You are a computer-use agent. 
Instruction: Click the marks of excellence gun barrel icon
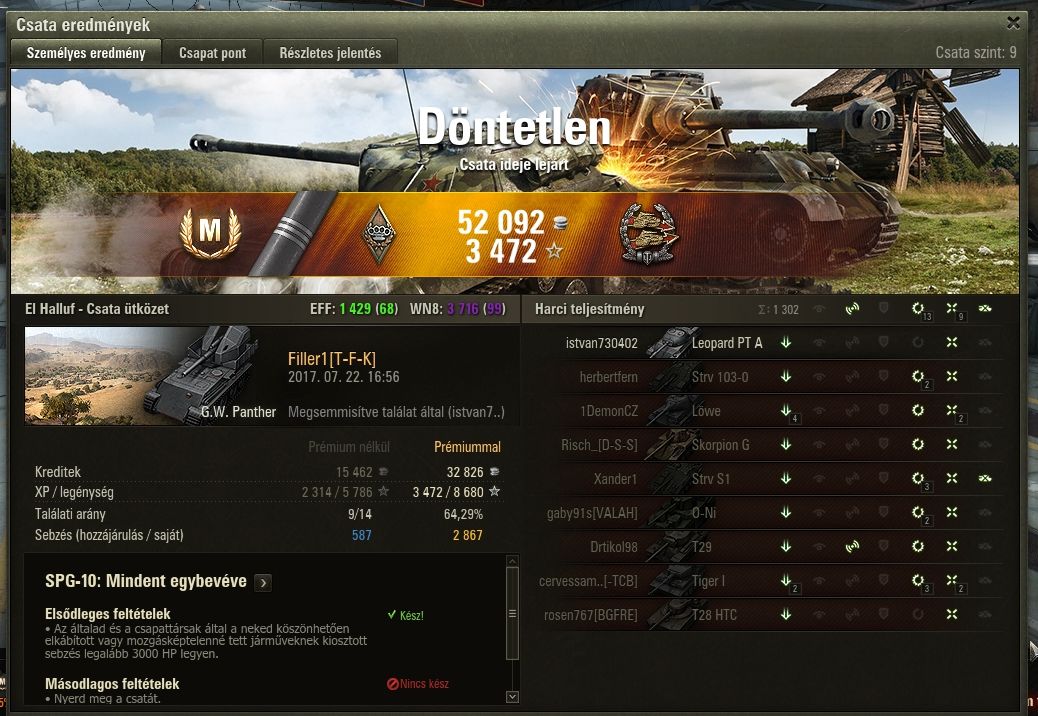(293, 234)
